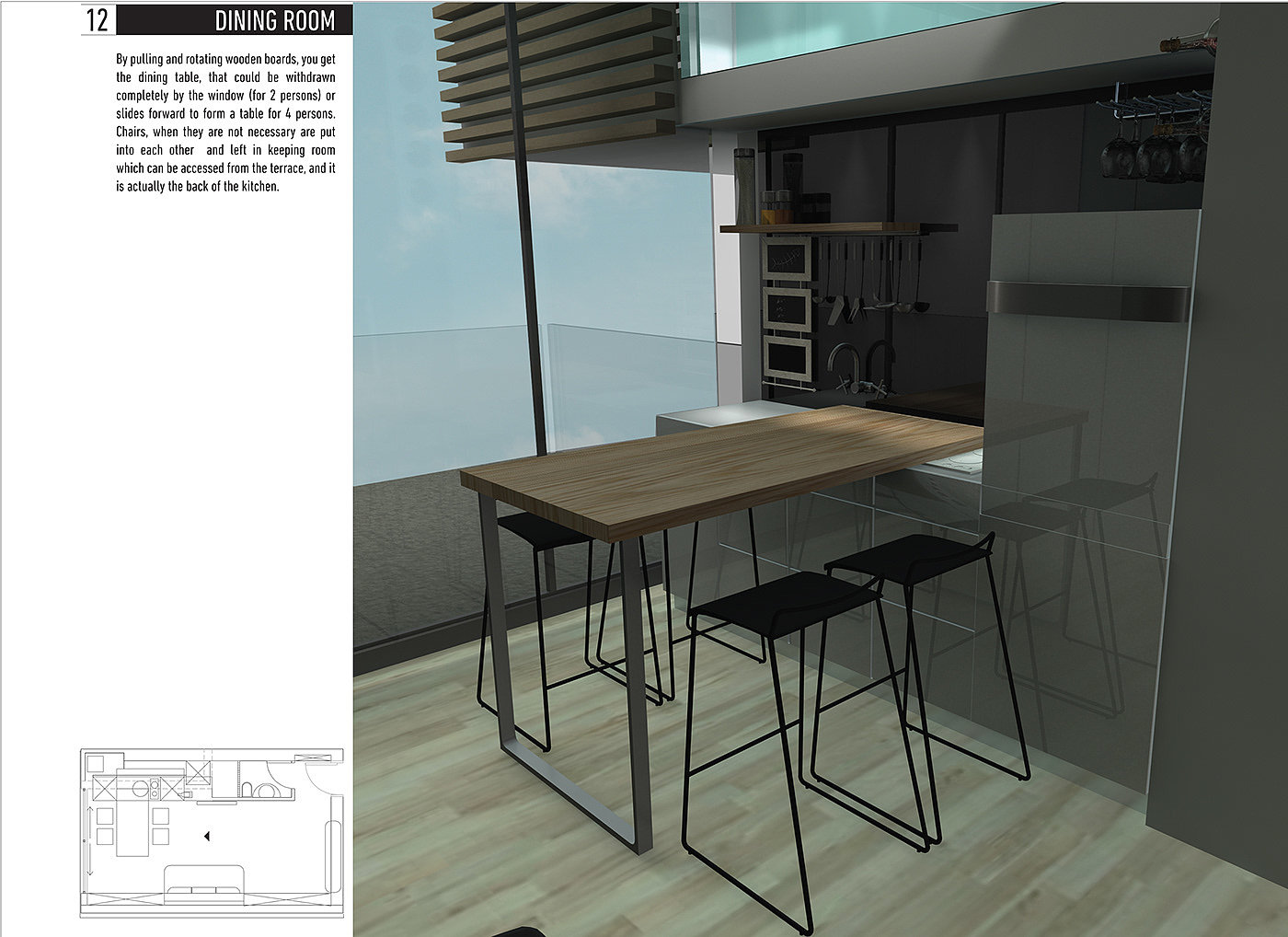Click the two-burner stove symbol in the floor plan
Image resolution: width=1288 pixels, height=937 pixels.
tap(155, 787)
